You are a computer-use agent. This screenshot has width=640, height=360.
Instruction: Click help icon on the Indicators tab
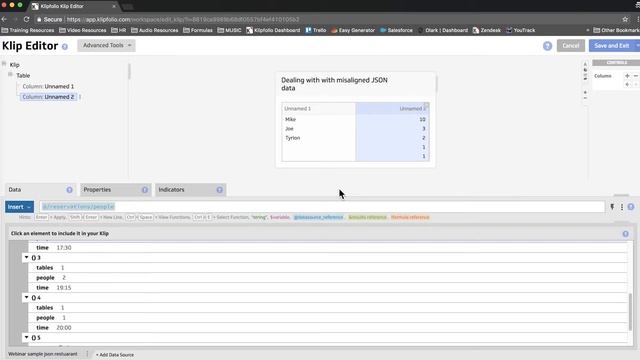[220, 190]
